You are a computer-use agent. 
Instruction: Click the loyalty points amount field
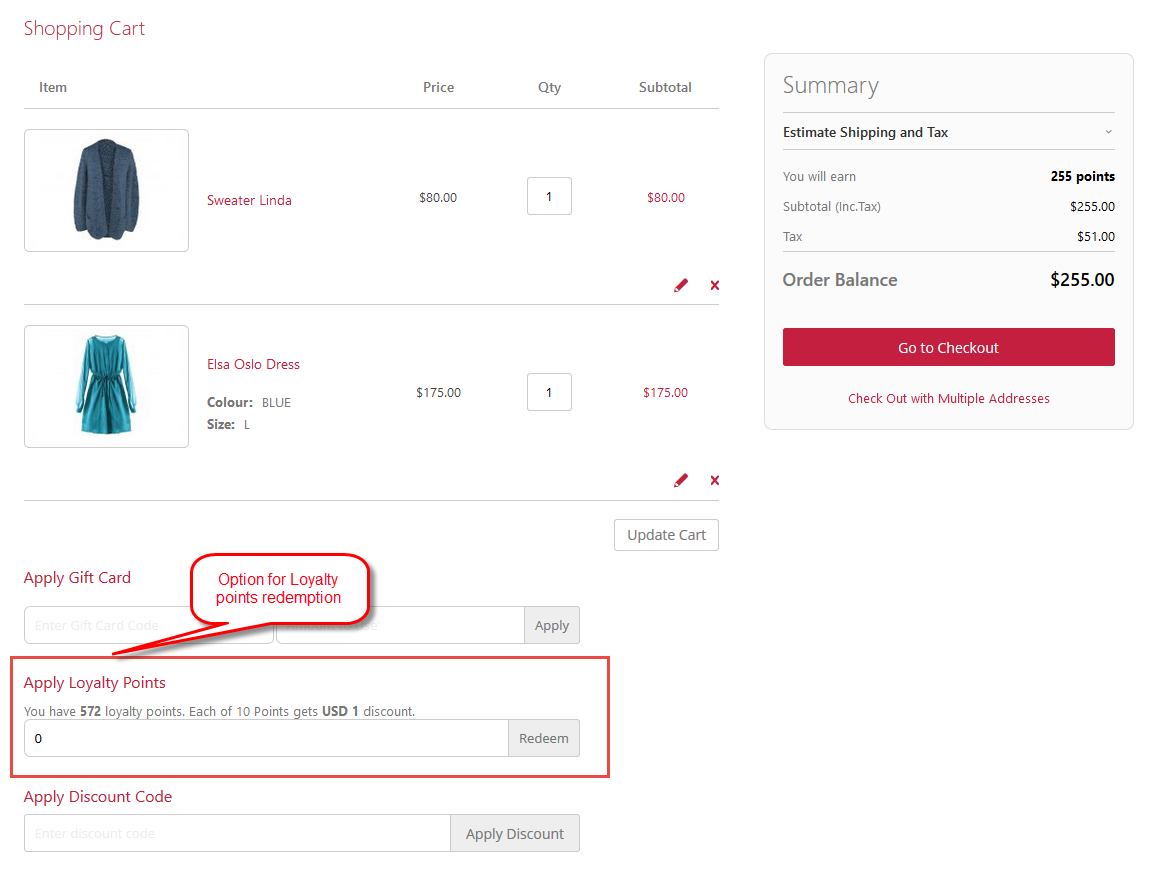tap(267, 738)
